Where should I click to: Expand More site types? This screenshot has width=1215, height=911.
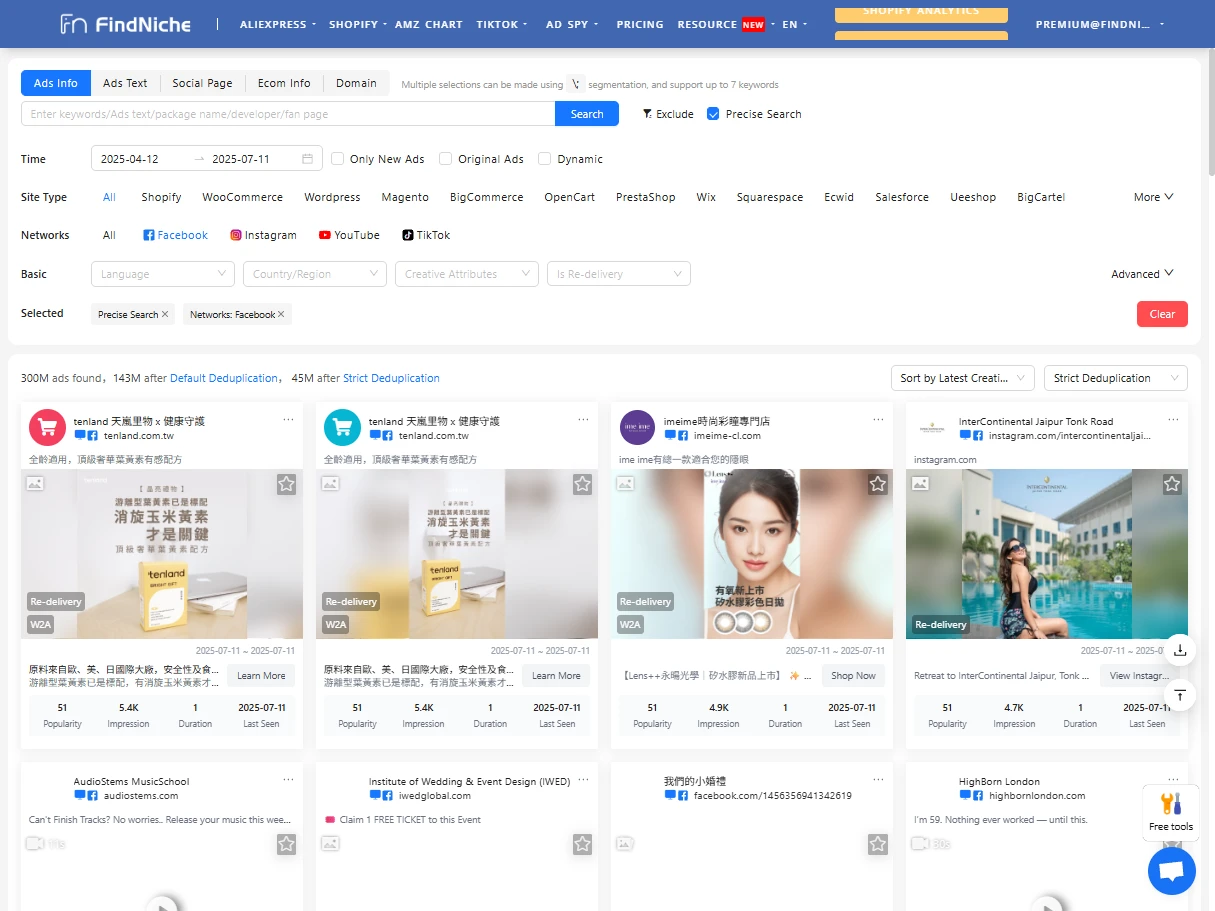click(x=1153, y=197)
